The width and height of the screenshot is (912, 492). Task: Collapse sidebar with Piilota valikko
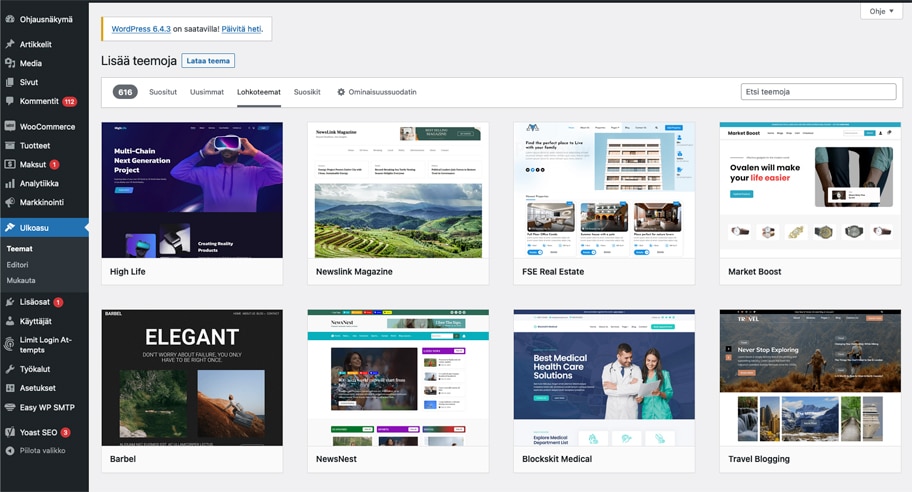[x=35, y=451]
